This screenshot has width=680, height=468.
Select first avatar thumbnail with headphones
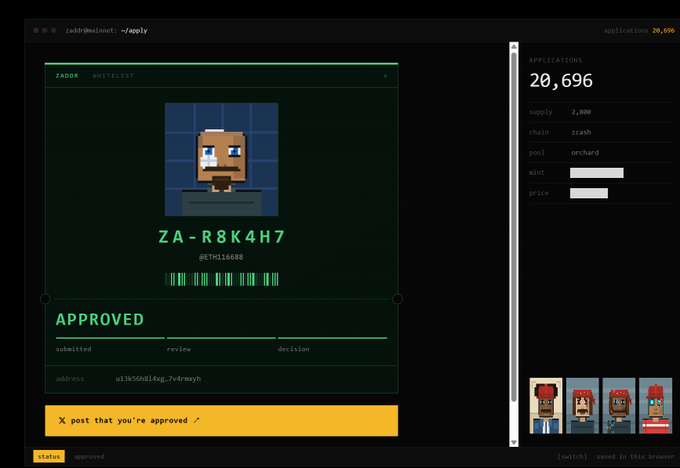click(546, 406)
